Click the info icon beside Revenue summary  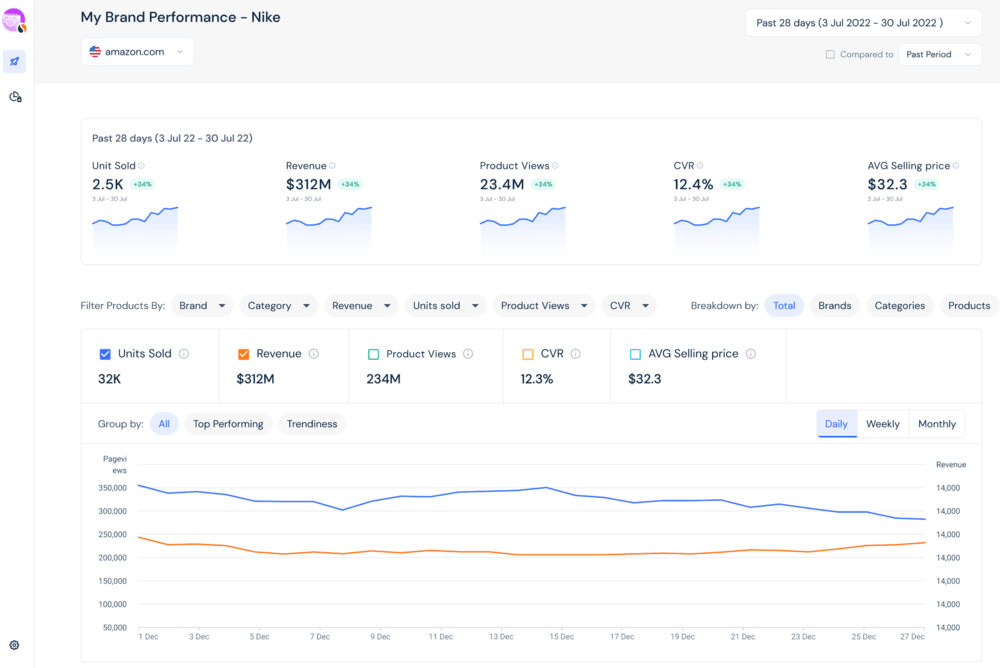pos(332,166)
